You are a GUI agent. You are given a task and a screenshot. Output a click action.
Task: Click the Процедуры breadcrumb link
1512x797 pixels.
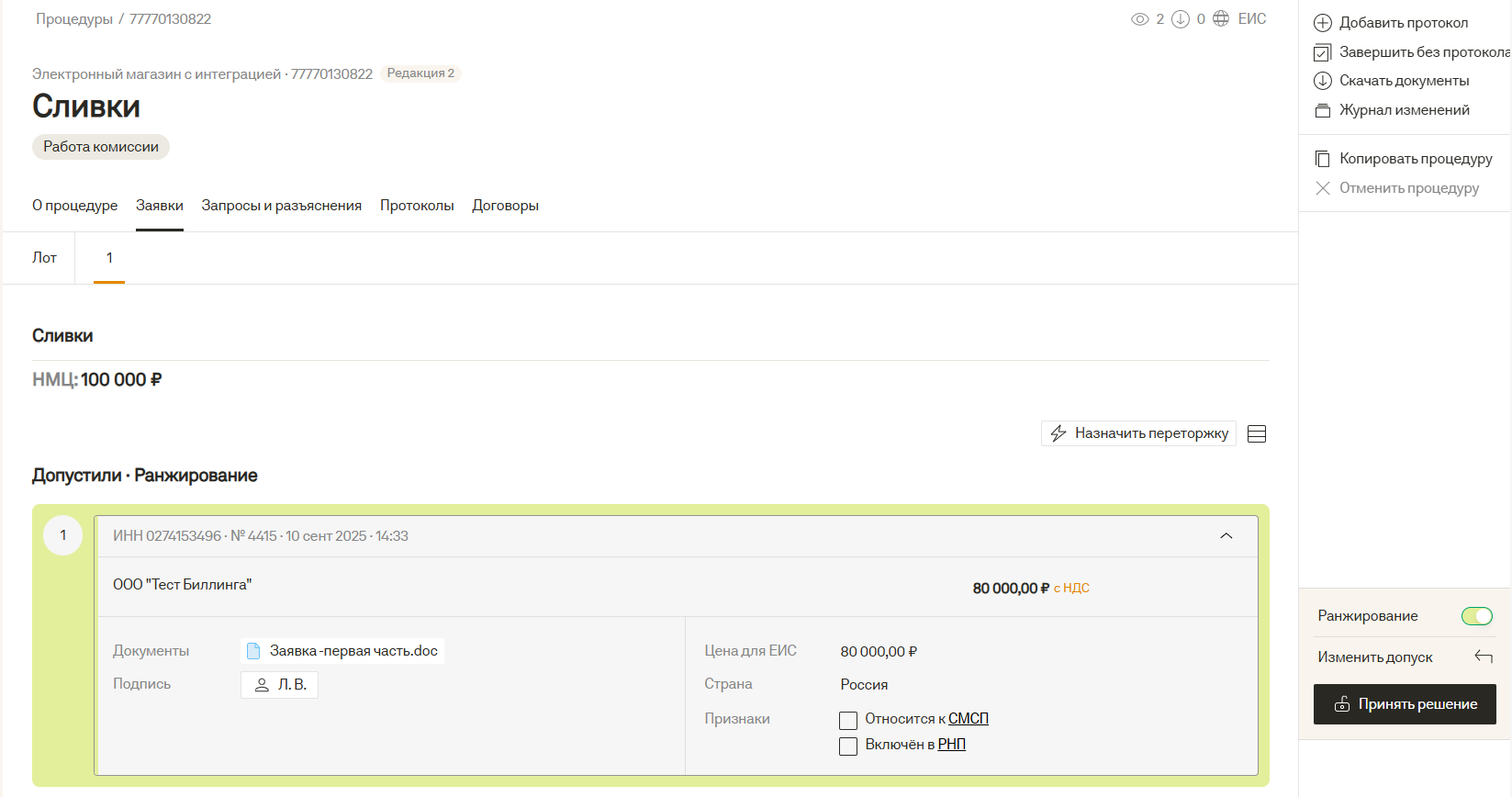coord(73,19)
